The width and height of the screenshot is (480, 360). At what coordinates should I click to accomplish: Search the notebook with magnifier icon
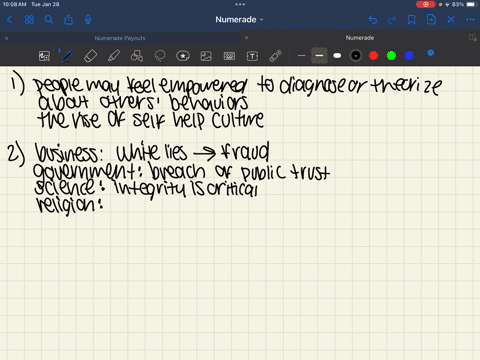[x=49, y=20]
